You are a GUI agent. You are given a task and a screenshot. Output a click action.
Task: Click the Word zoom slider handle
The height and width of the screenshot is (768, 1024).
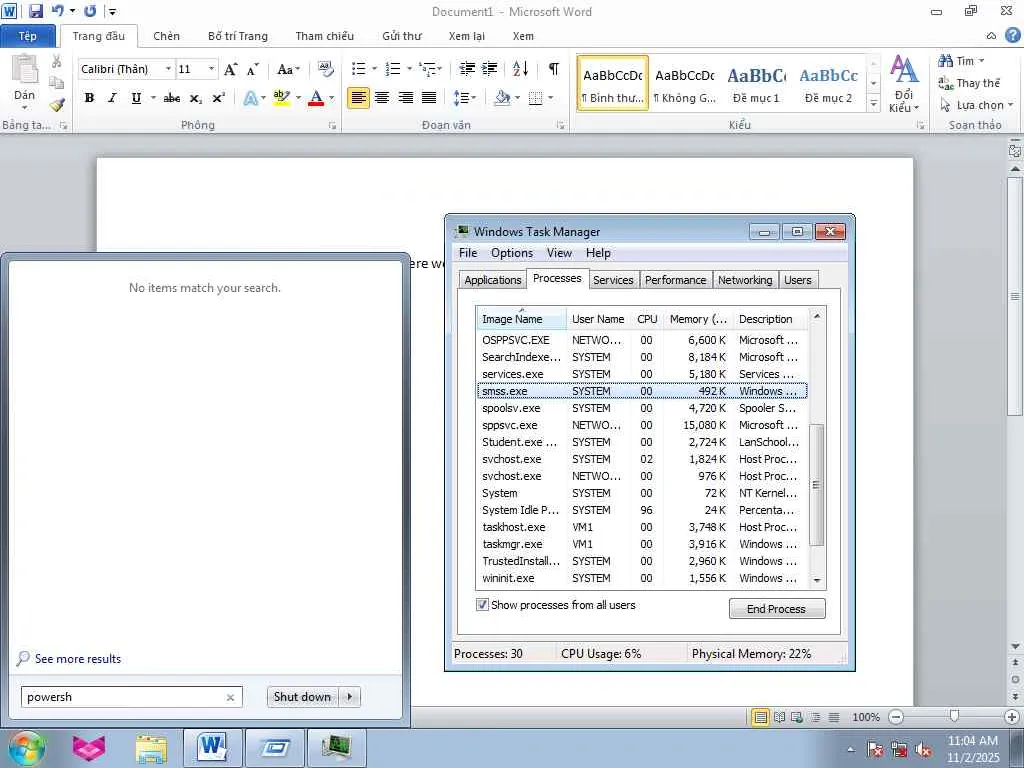coord(954,716)
